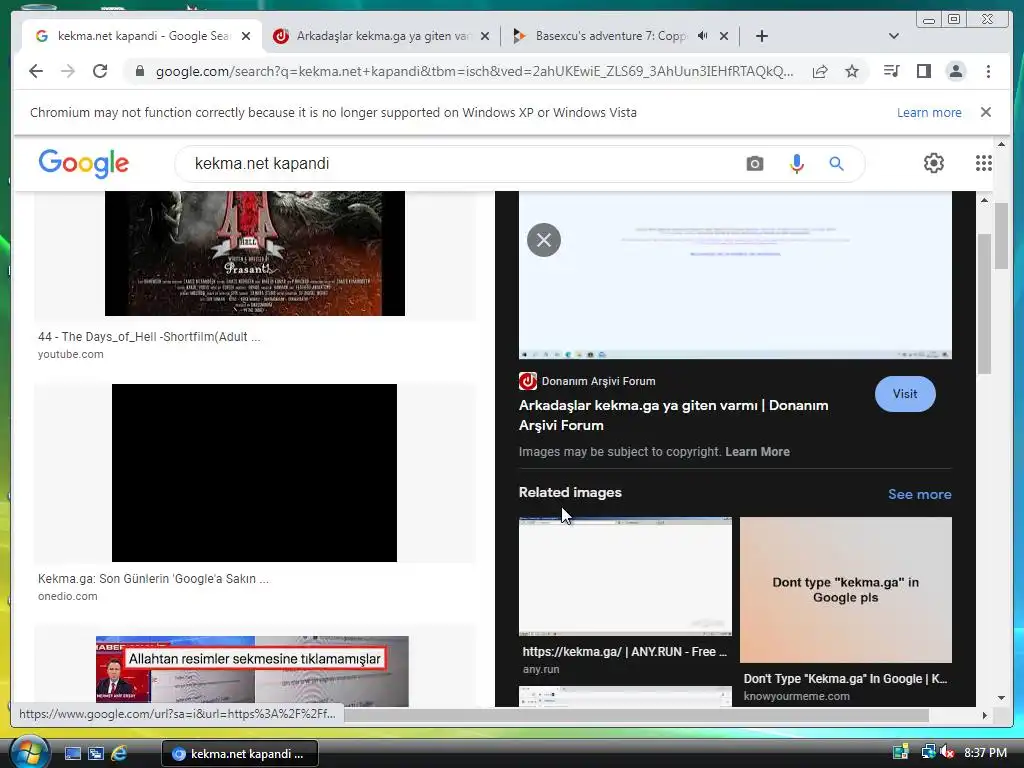Toggle the side panel icon
Screen dimensions: 1024x768
[x=923, y=71]
